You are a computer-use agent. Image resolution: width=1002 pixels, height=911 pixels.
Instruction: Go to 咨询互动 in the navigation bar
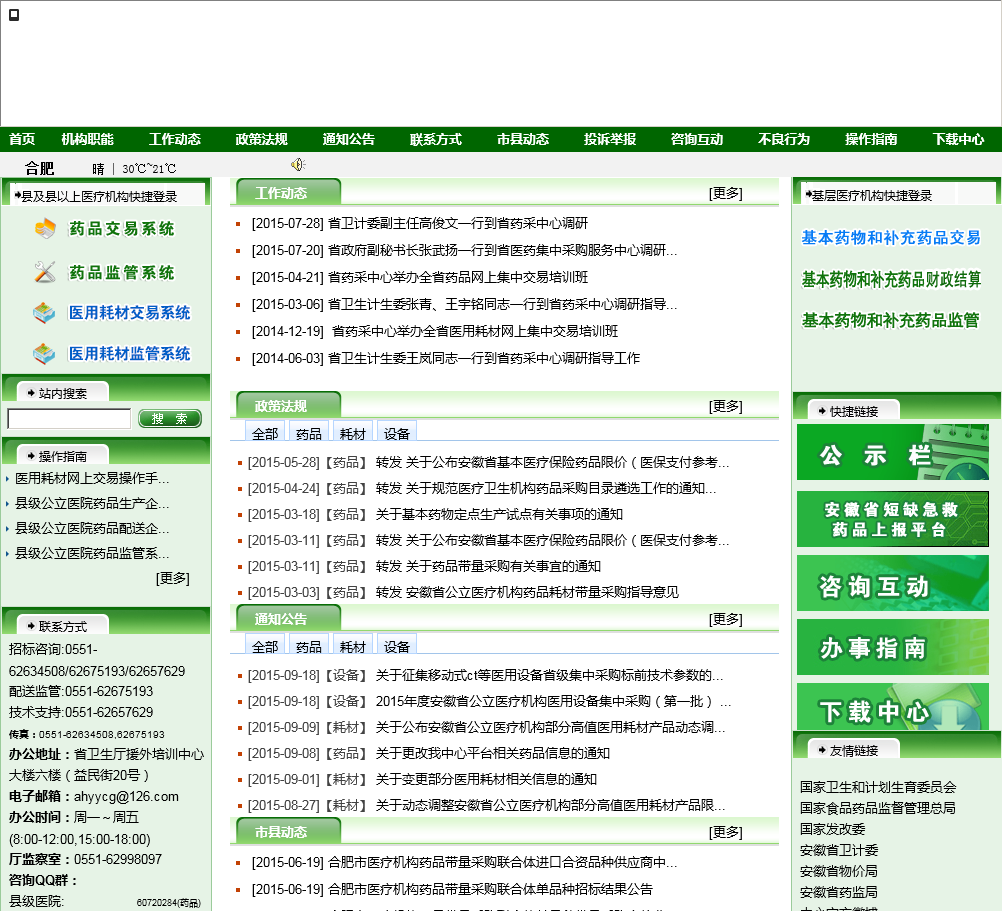(697, 139)
